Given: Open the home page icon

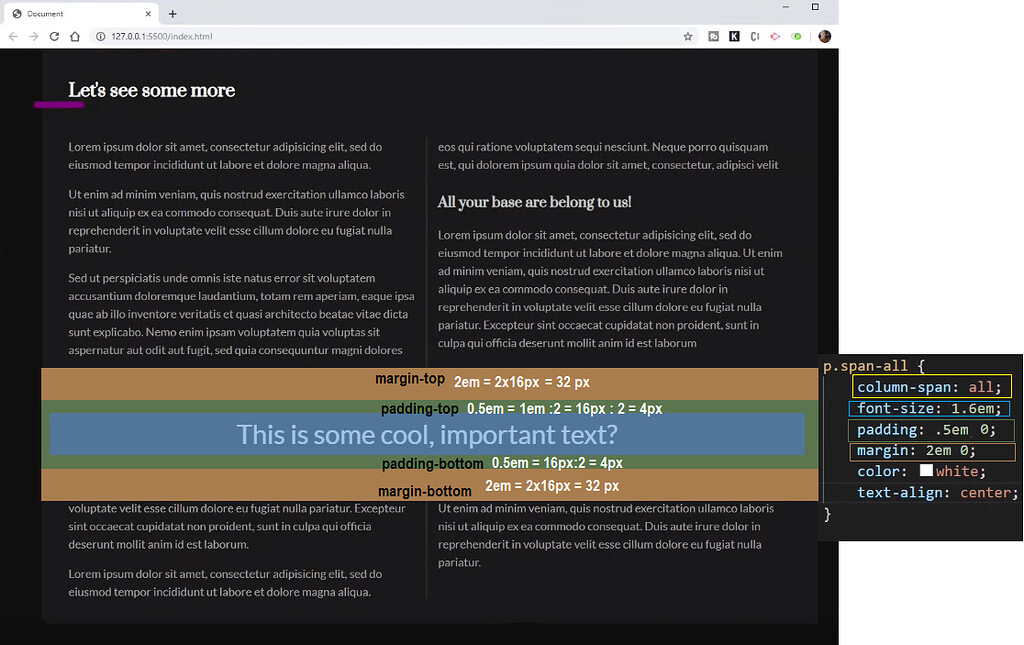Looking at the screenshot, I should (75, 35).
